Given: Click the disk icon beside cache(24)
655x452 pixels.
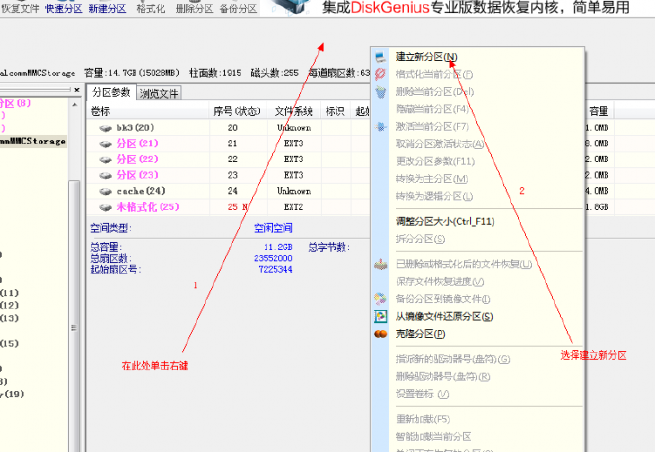Looking at the screenshot, I should (x=105, y=191).
